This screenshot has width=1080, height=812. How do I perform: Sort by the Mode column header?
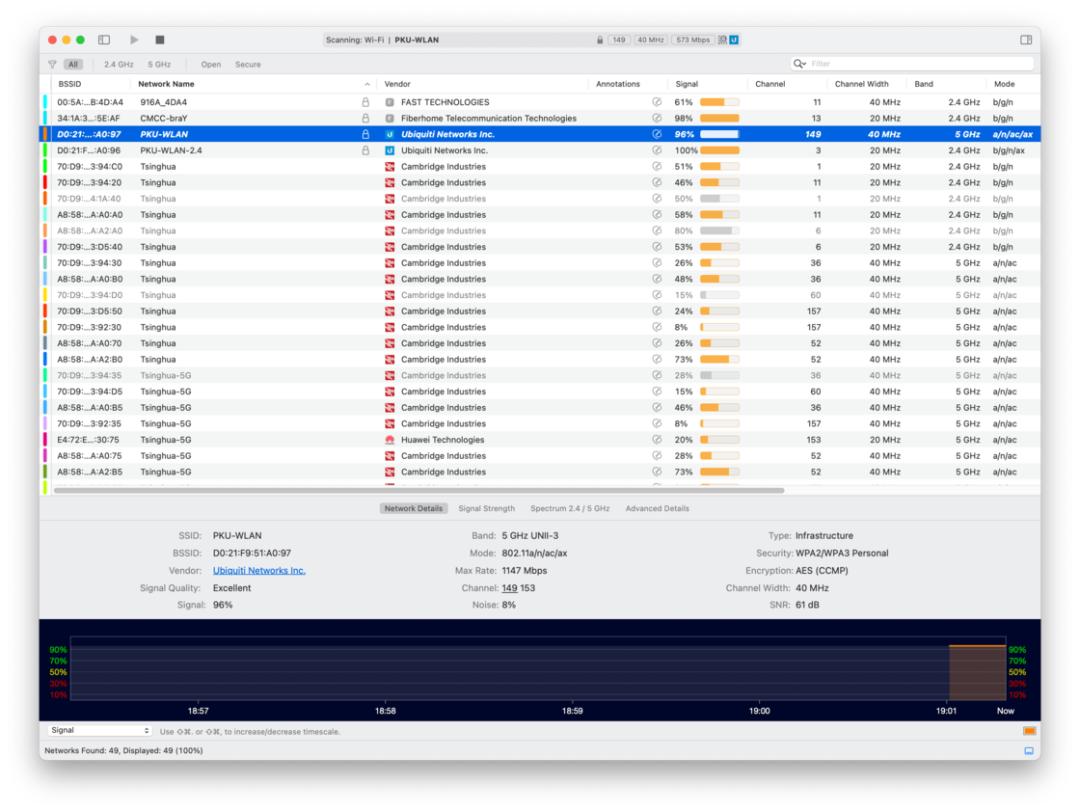[x=1004, y=84]
